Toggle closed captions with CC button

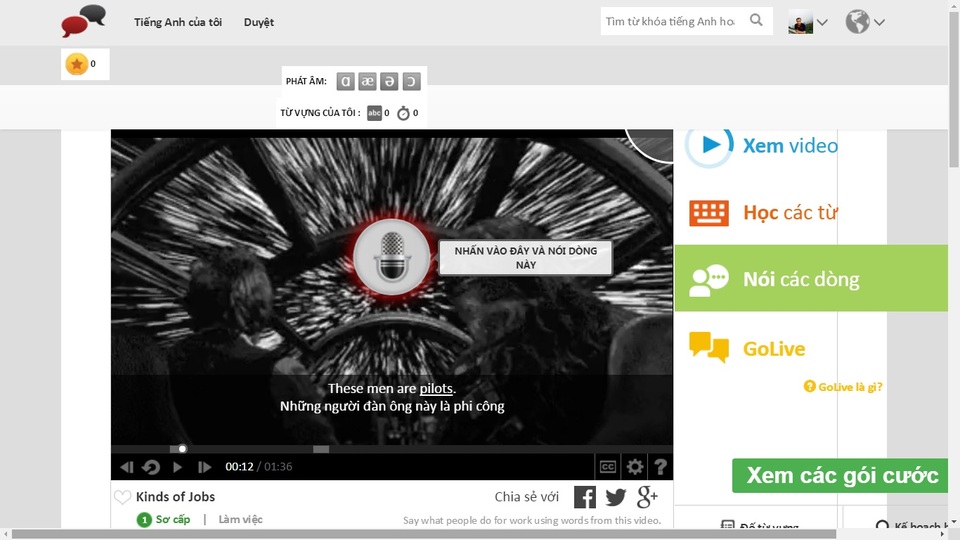pyautogui.click(x=607, y=467)
